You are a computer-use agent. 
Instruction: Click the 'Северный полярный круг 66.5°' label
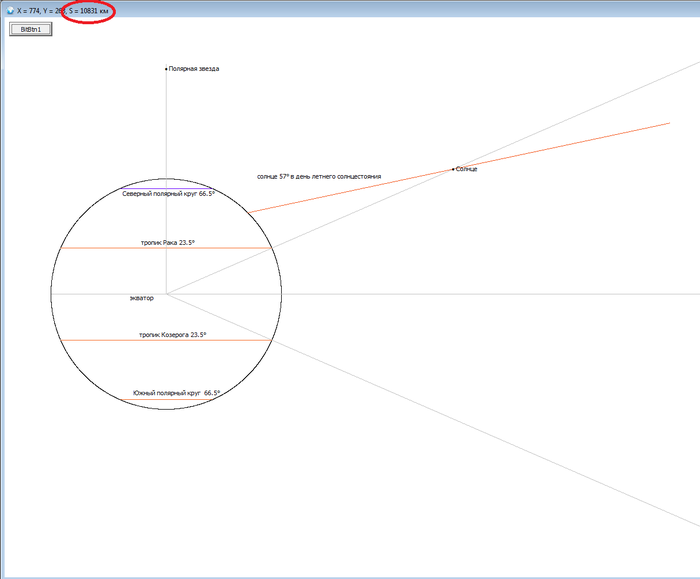pyautogui.click(x=168, y=194)
